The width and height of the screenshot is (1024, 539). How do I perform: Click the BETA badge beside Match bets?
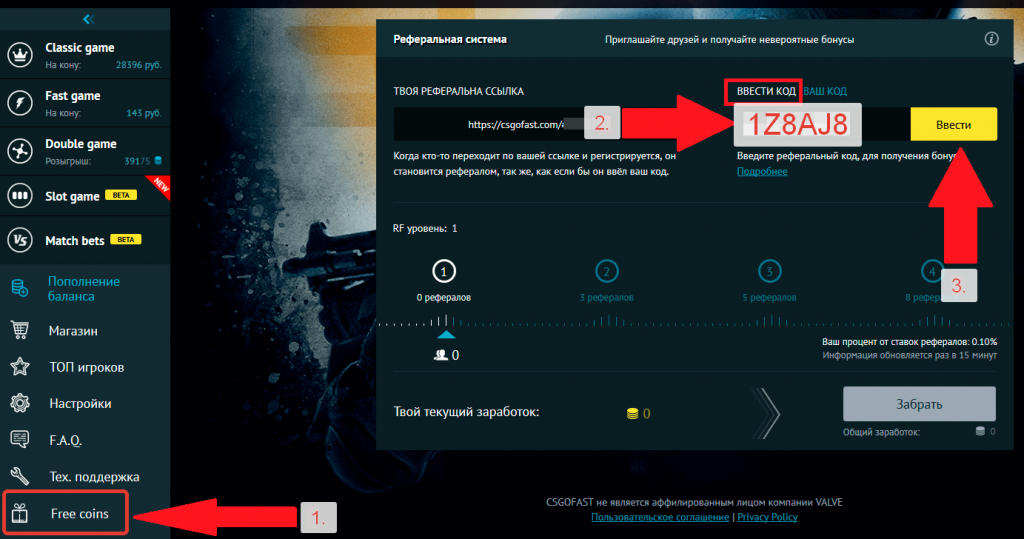tap(125, 239)
